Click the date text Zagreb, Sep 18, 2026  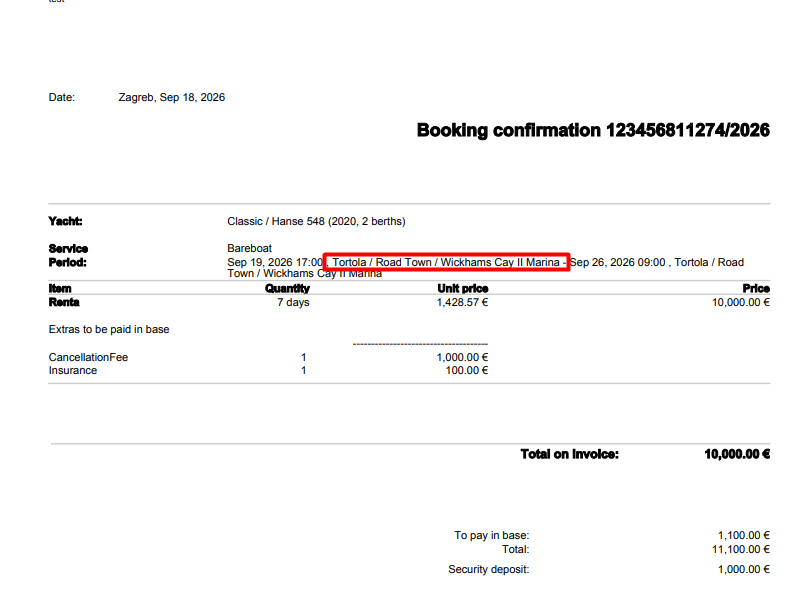pos(172,97)
